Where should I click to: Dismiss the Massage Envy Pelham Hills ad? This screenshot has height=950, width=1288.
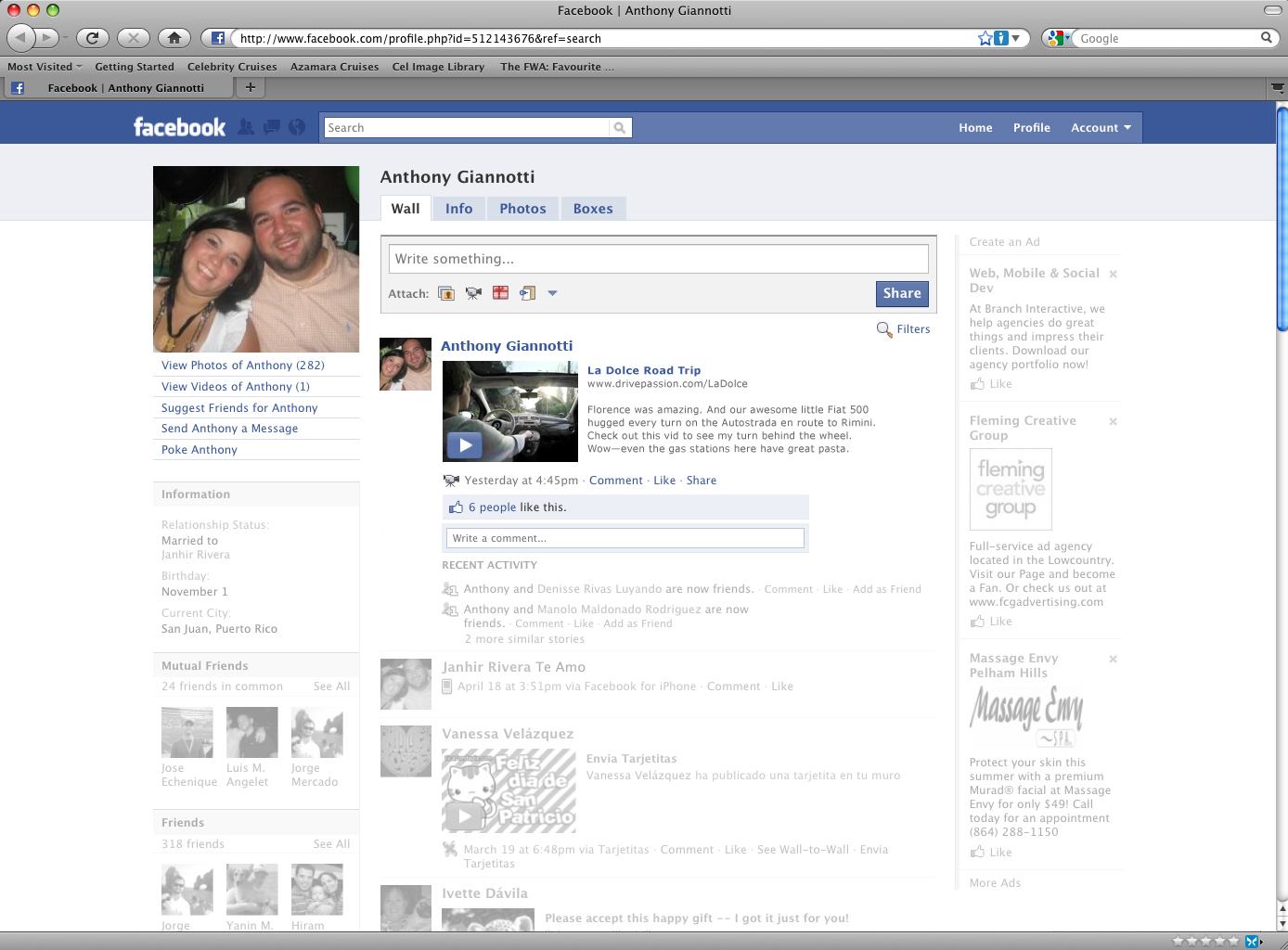(1113, 659)
